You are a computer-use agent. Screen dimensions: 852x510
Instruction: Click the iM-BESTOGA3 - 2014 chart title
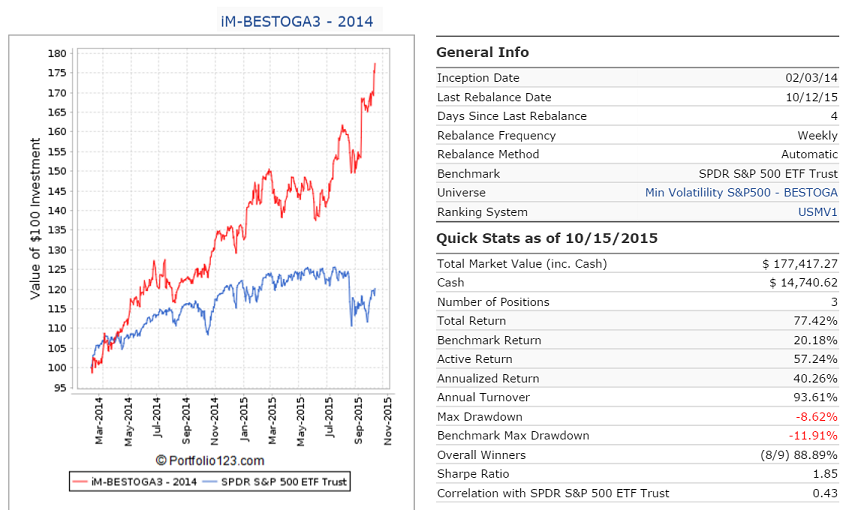tap(297, 22)
